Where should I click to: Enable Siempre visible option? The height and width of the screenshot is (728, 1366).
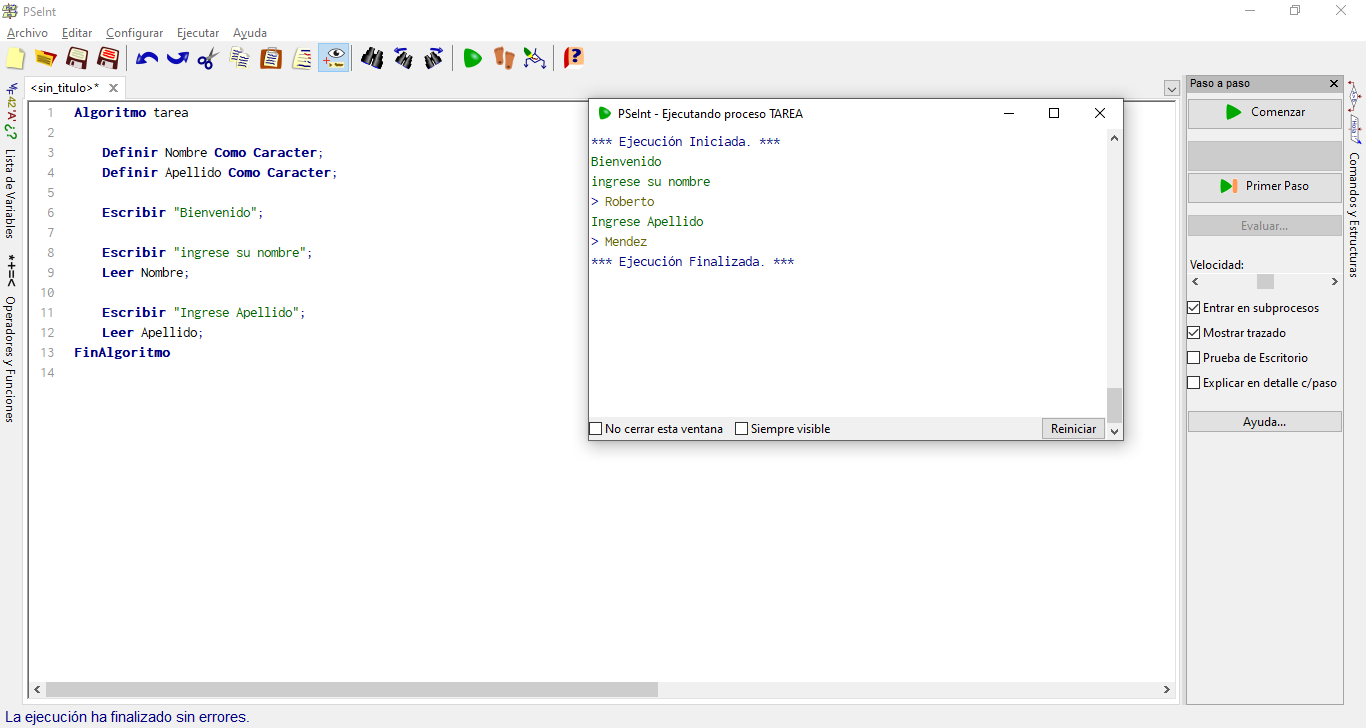point(742,429)
